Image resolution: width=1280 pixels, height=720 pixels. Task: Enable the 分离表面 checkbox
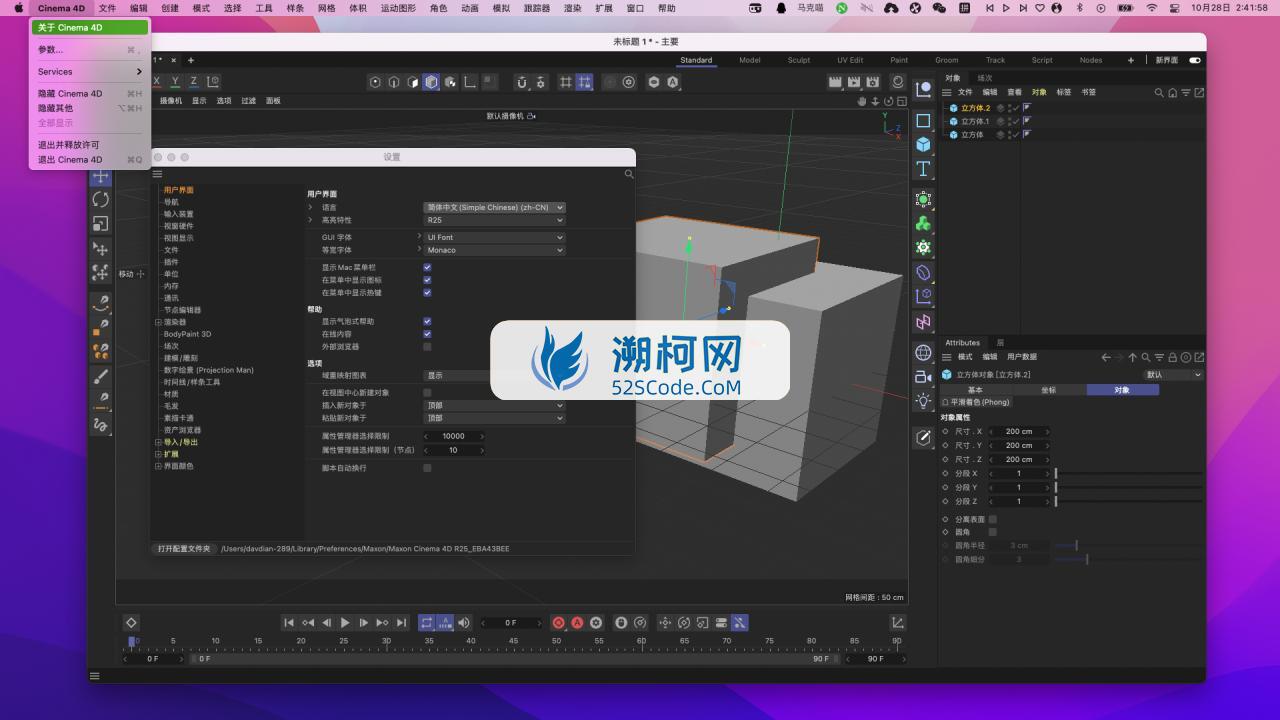coord(992,519)
